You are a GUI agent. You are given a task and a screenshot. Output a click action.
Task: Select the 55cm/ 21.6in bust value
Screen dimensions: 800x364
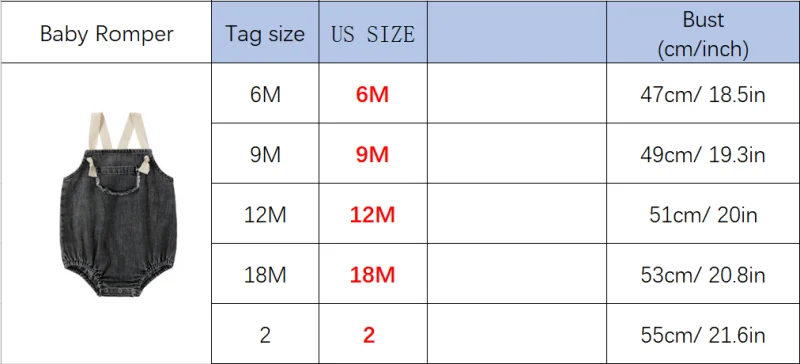point(703,335)
